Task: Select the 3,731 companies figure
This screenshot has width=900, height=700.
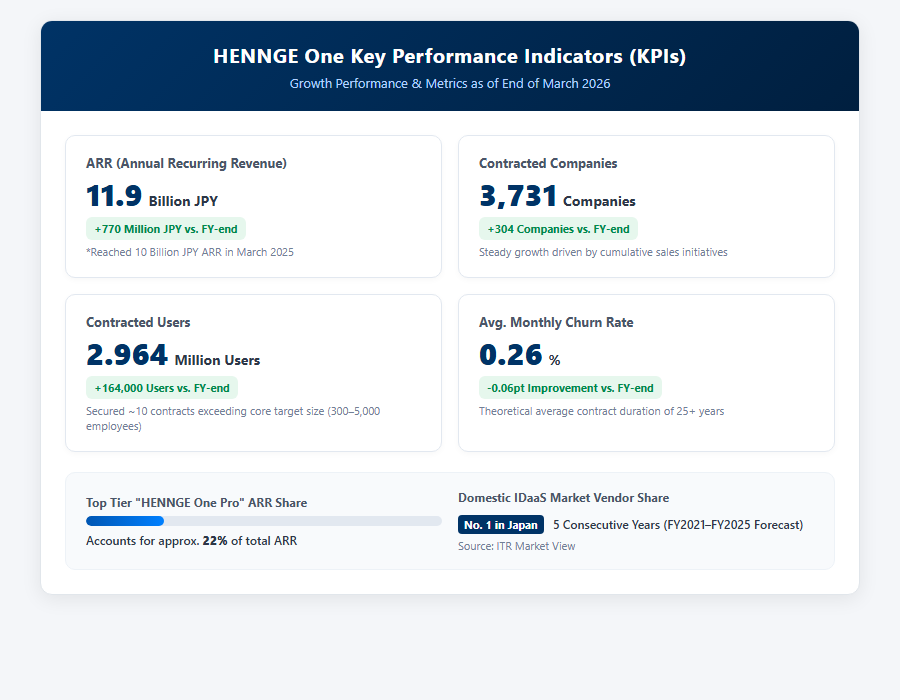Action: point(518,196)
